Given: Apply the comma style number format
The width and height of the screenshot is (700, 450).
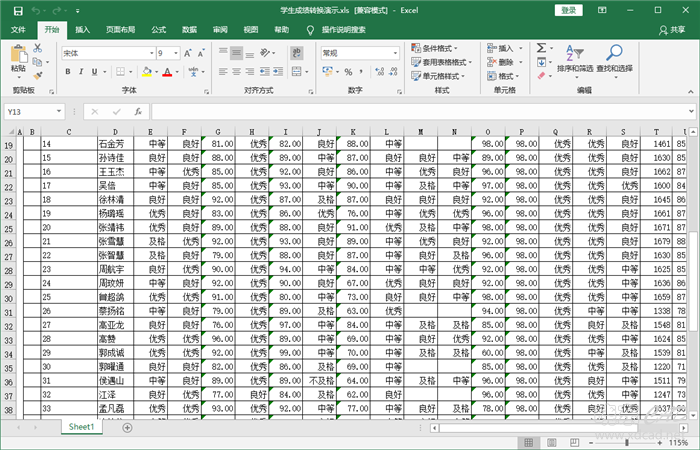Looking at the screenshot, I should coord(361,71).
